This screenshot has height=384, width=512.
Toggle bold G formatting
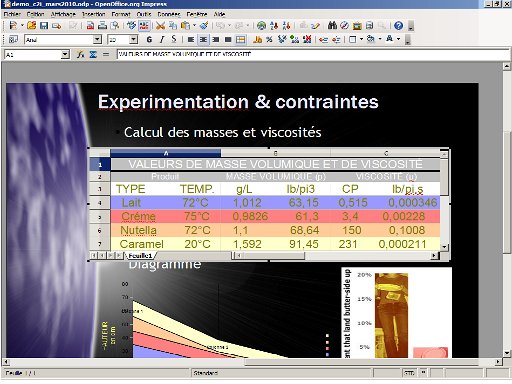(x=149, y=40)
